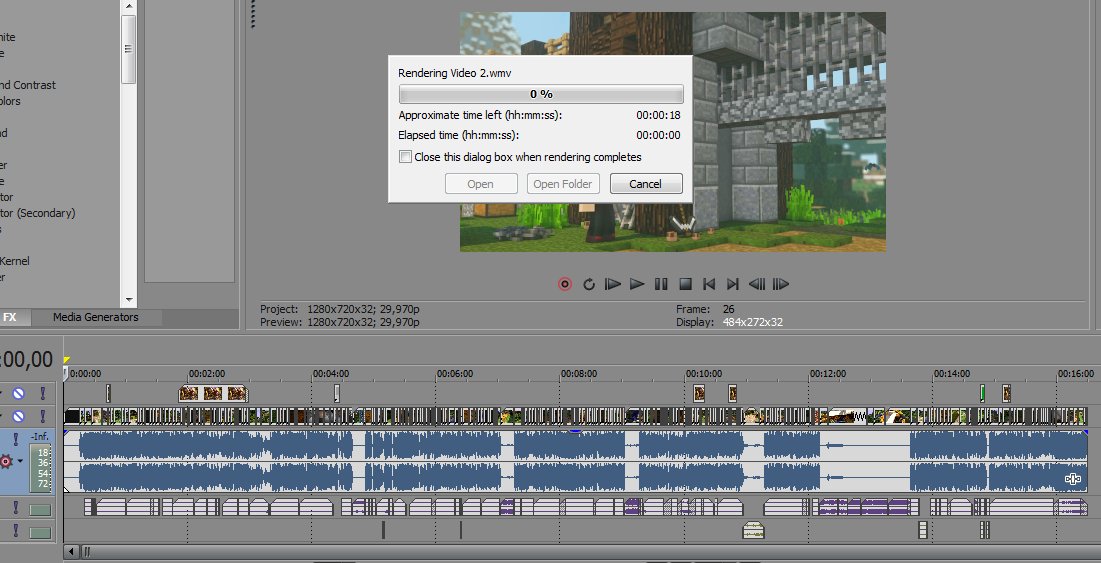Select the text media clip on the bottom track
This screenshot has width=1101, height=563.
753,531
